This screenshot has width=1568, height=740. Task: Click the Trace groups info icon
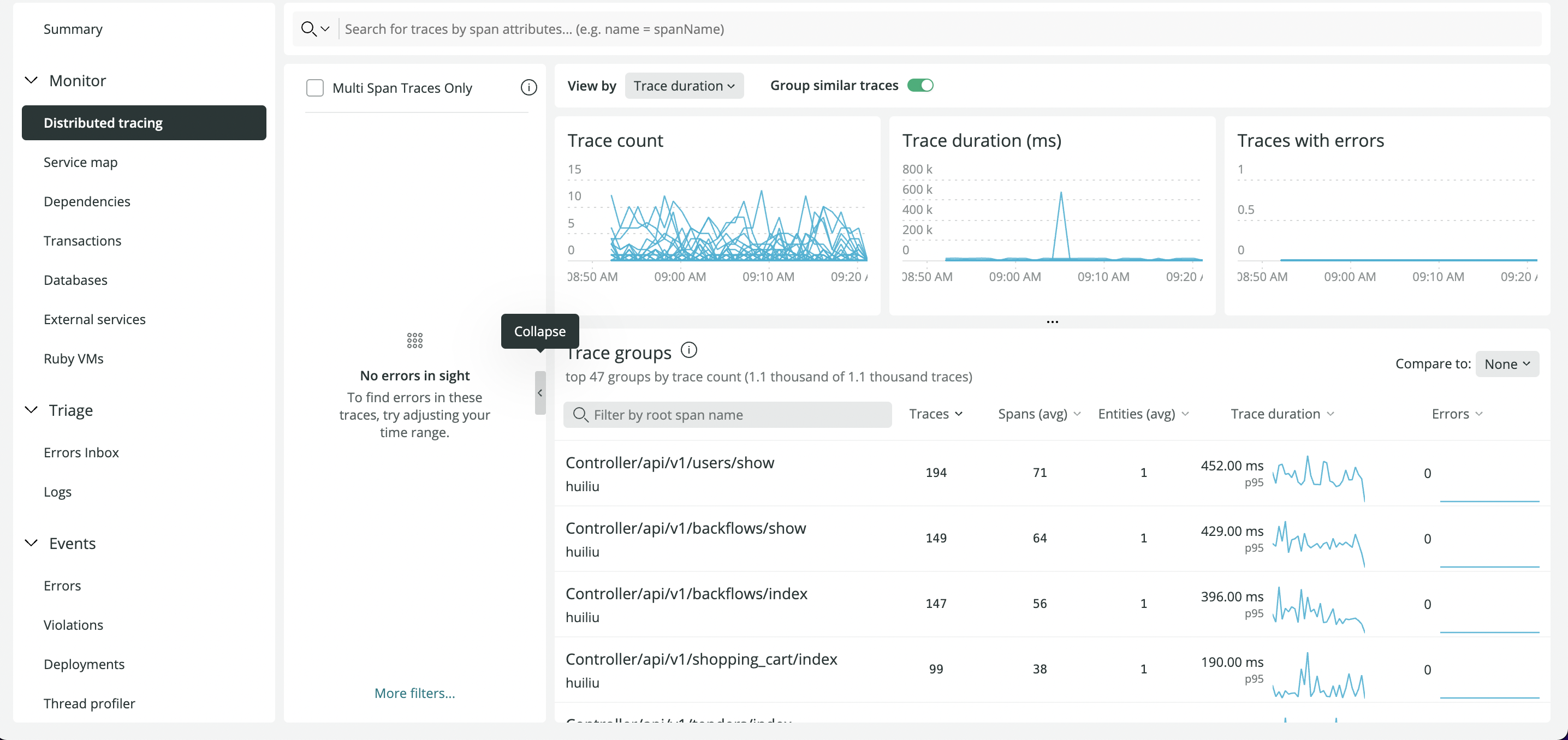coord(688,350)
